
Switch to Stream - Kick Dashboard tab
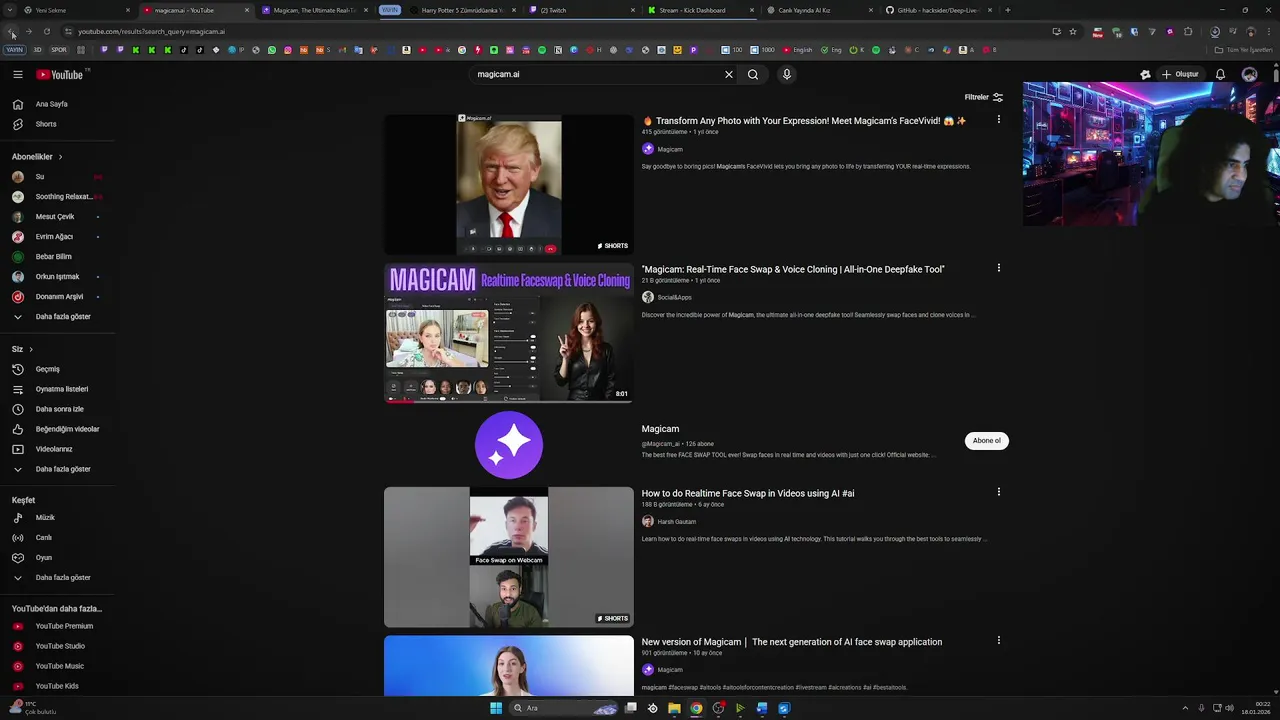coord(700,10)
